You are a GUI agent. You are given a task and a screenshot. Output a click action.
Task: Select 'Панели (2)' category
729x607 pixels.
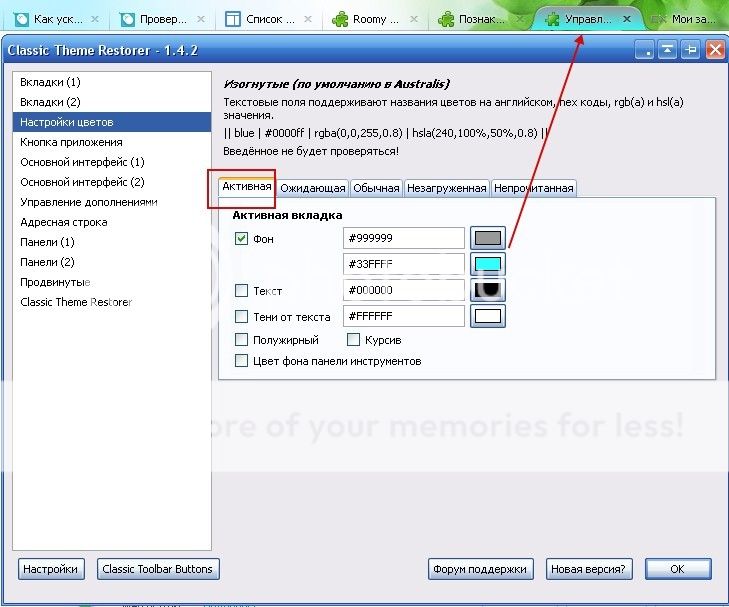tap(112, 262)
